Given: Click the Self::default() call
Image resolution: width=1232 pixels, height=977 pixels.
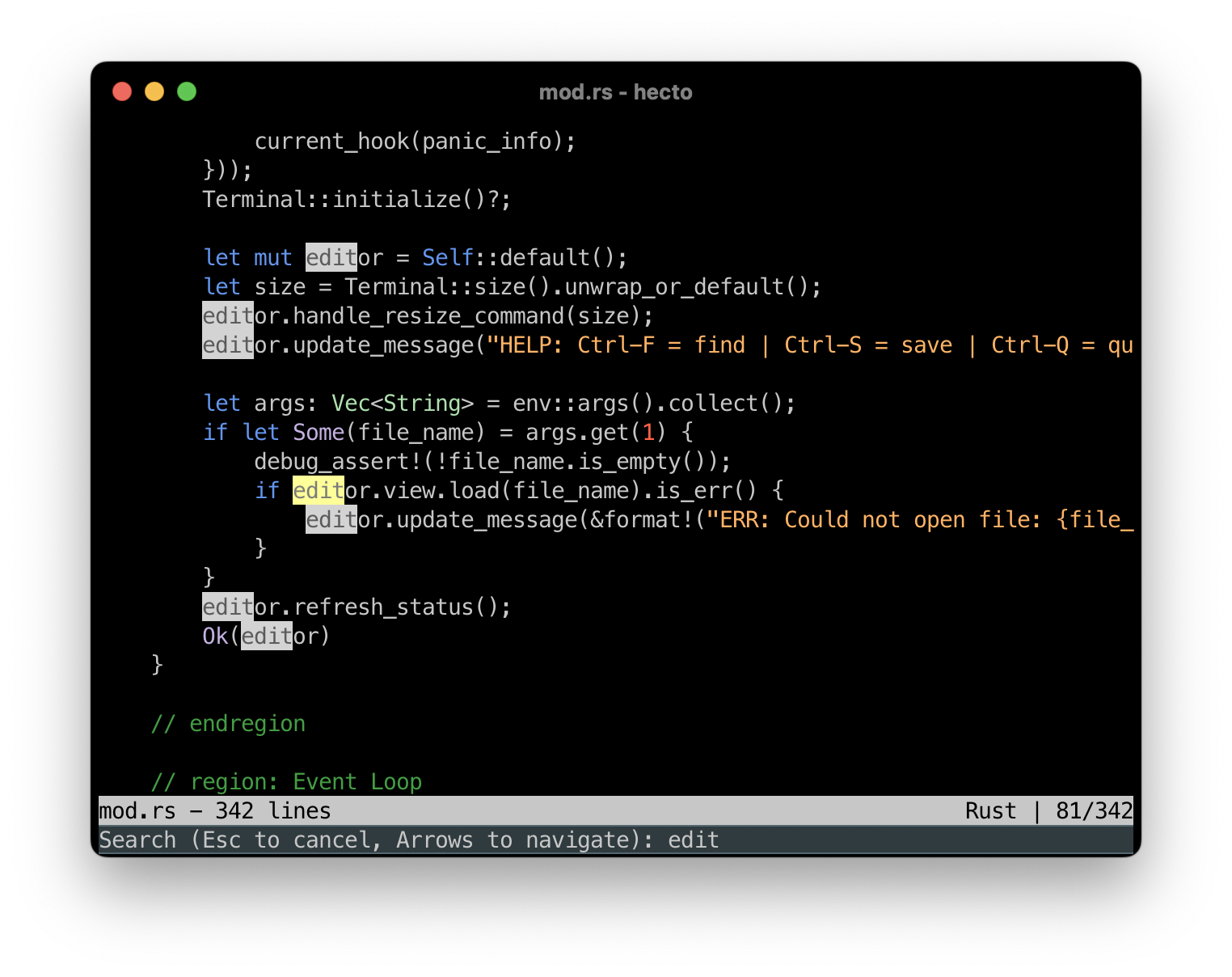Looking at the screenshot, I should click(523, 257).
